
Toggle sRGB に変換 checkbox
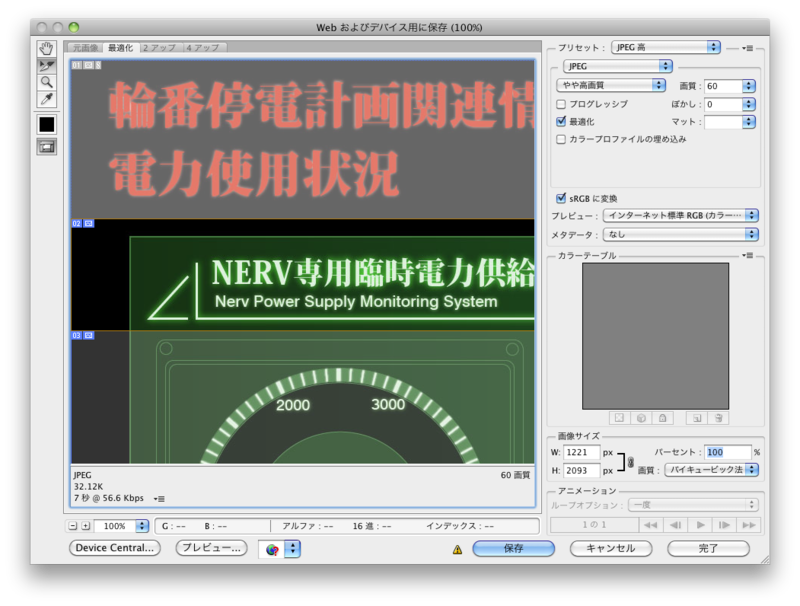click(x=561, y=198)
